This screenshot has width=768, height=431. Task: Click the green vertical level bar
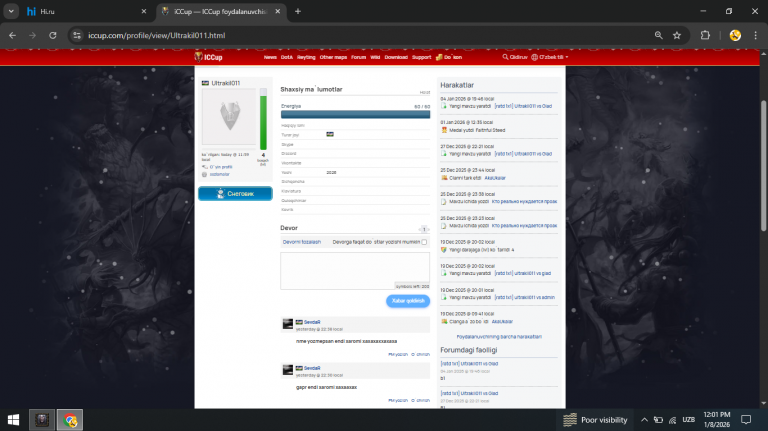[263, 119]
